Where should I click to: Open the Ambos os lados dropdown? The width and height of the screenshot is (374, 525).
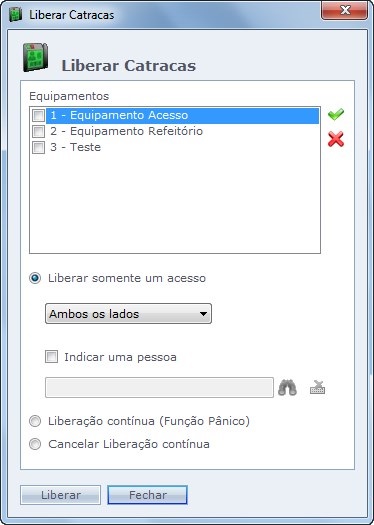[128, 314]
